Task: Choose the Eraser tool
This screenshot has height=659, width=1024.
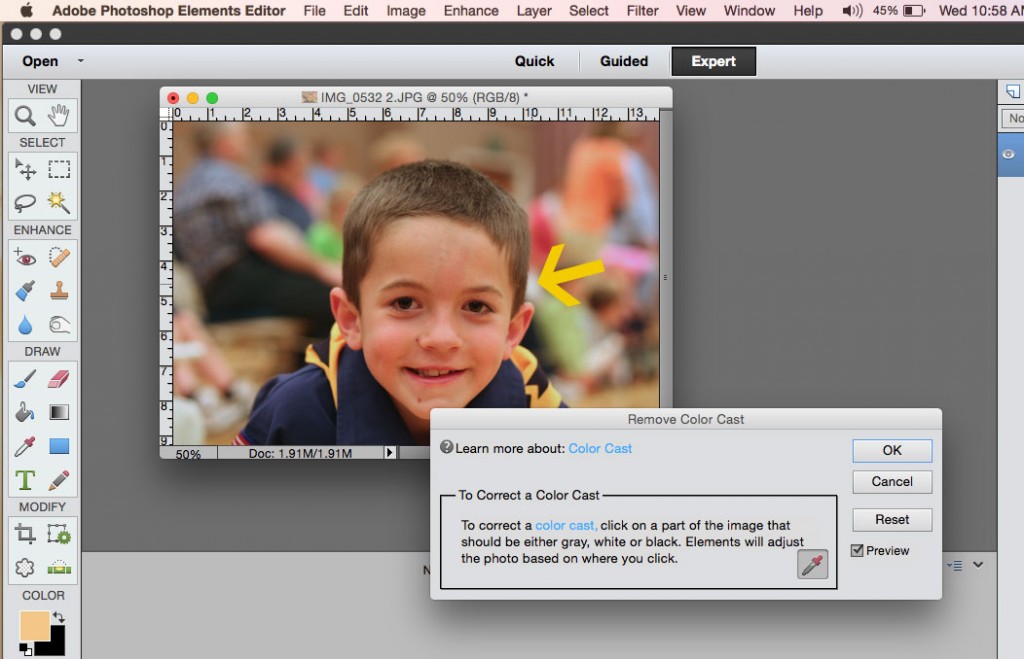Action: [59, 378]
